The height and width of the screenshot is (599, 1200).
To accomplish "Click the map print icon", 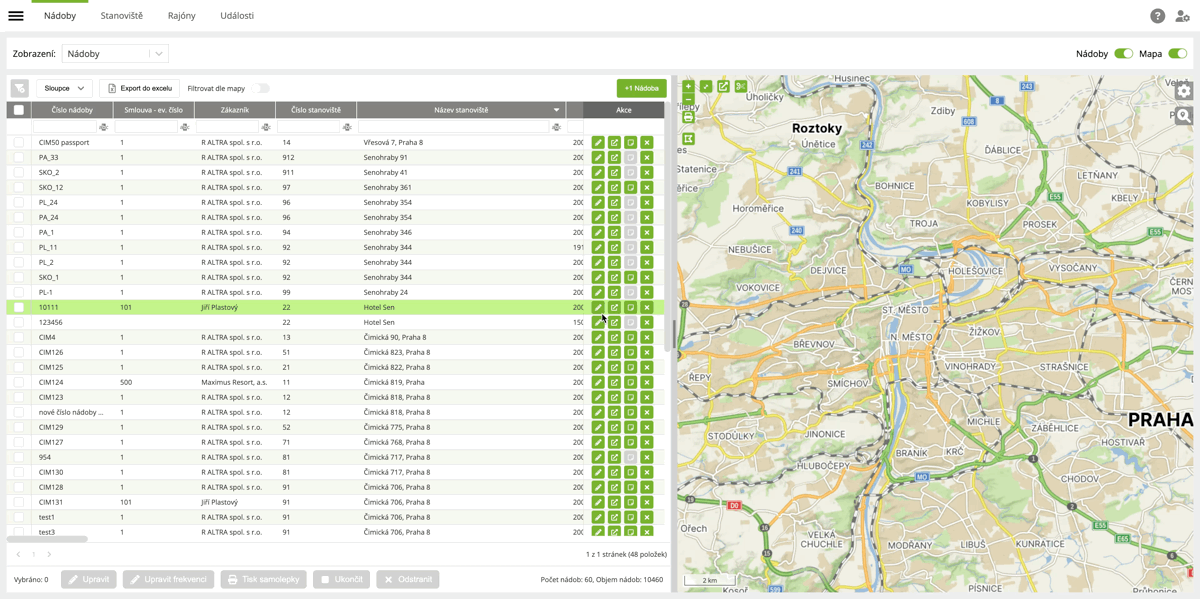I will [688, 117].
